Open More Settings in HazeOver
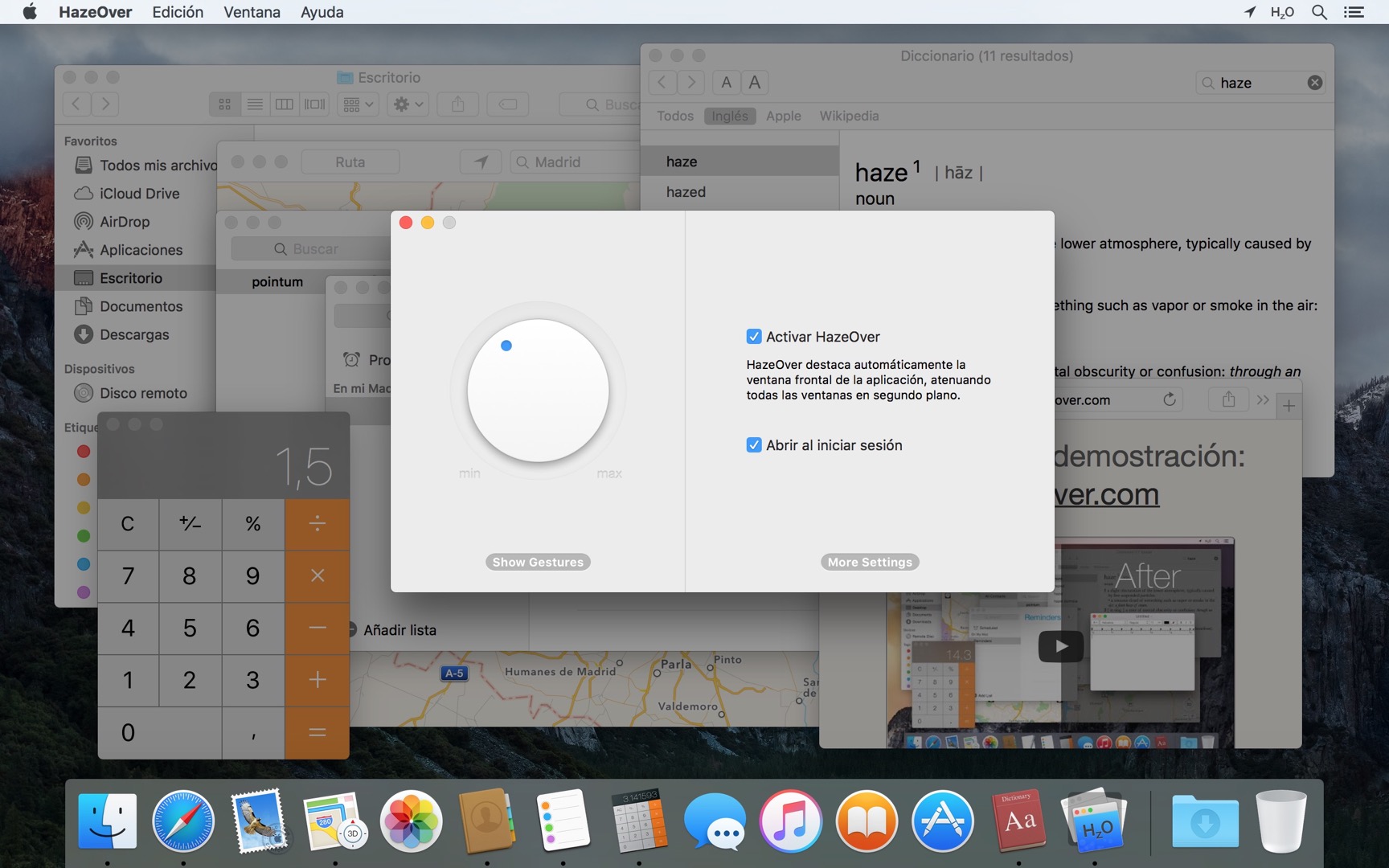1389x868 pixels. tap(869, 562)
